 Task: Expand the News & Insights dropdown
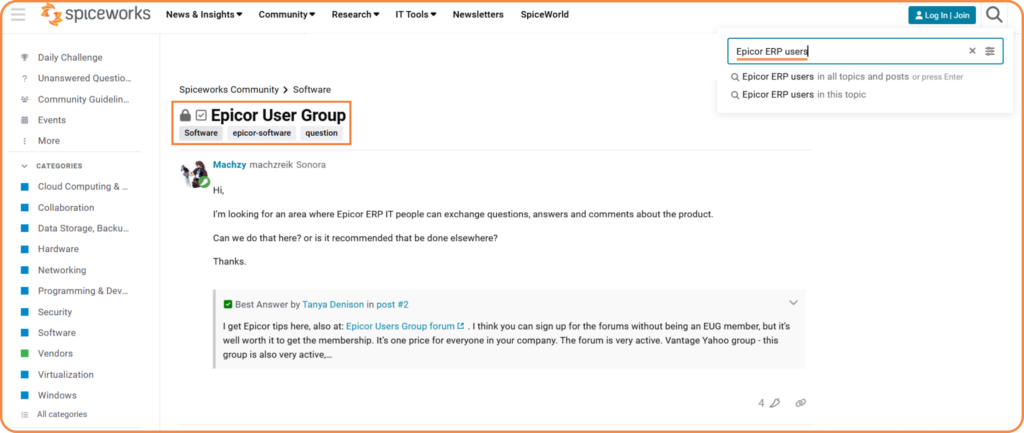pyautogui.click(x=204, y=14)
